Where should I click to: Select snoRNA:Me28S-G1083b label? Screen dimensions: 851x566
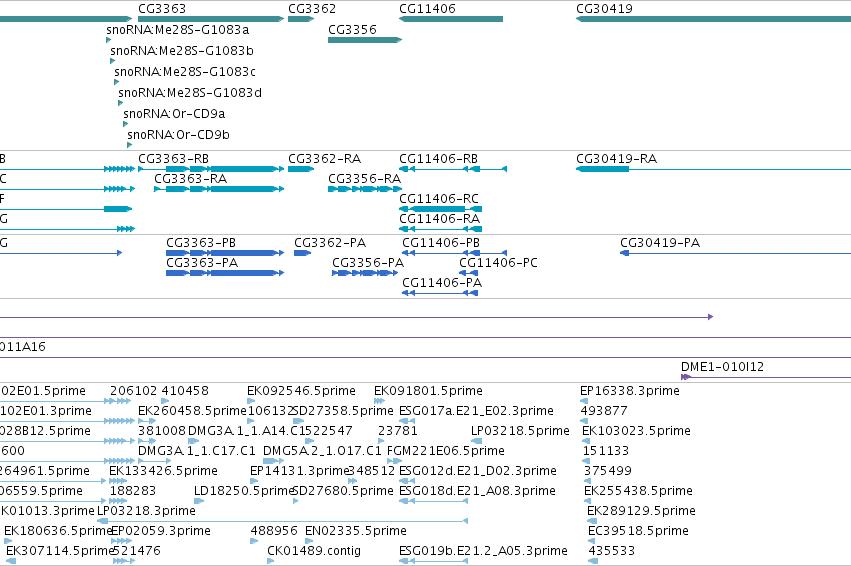click(x=182, y=50)
